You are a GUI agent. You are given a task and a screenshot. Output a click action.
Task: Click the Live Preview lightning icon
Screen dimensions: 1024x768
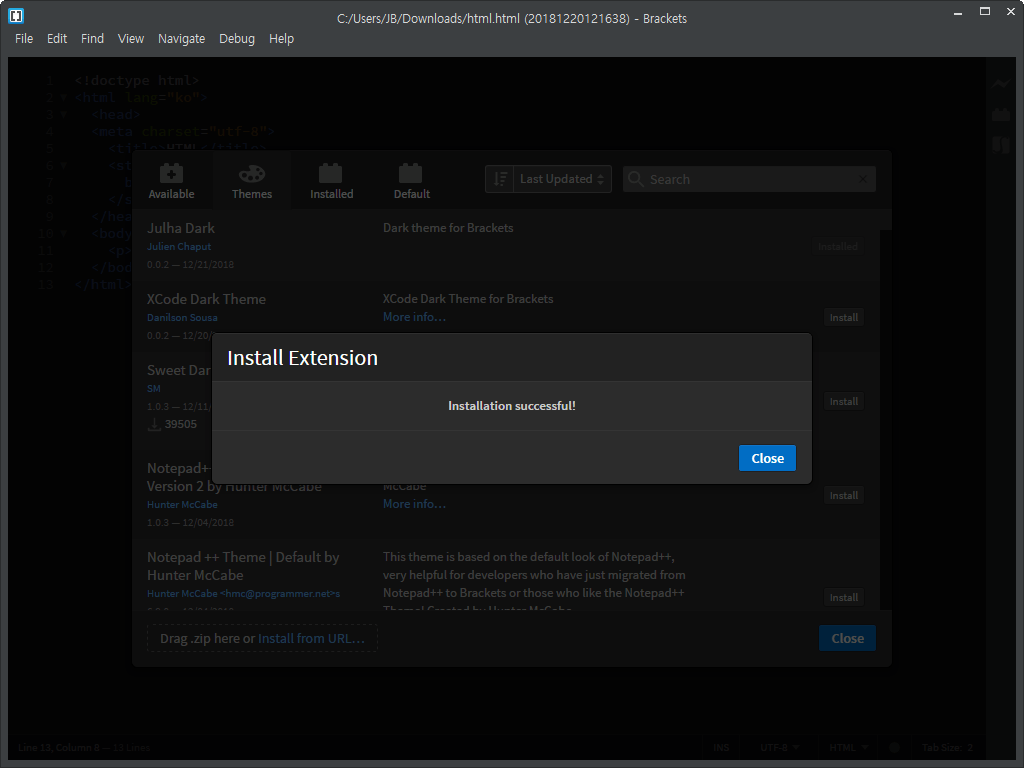click(1000, 84)
